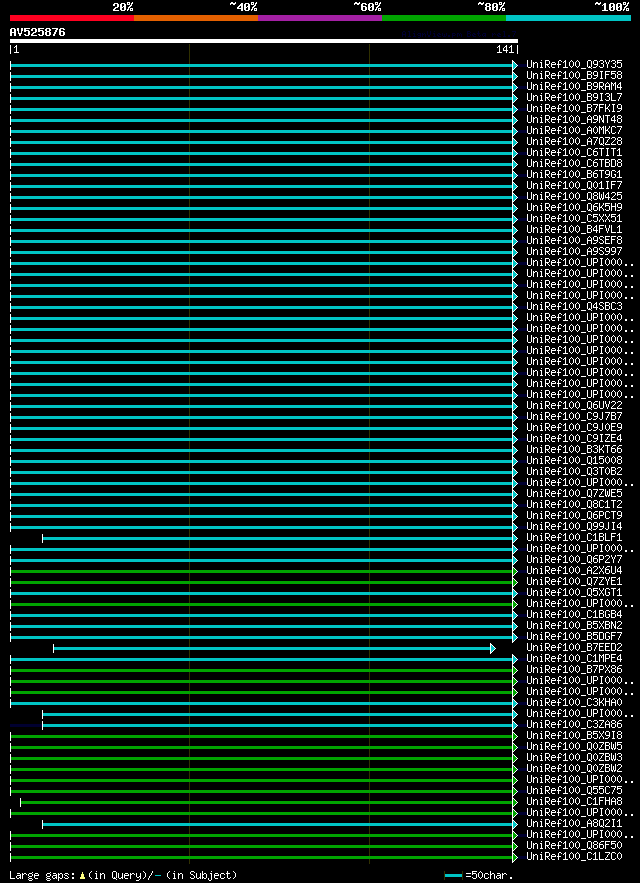640x883 pixels.
Task: Click the white query sequence bar
Action: 264,41
